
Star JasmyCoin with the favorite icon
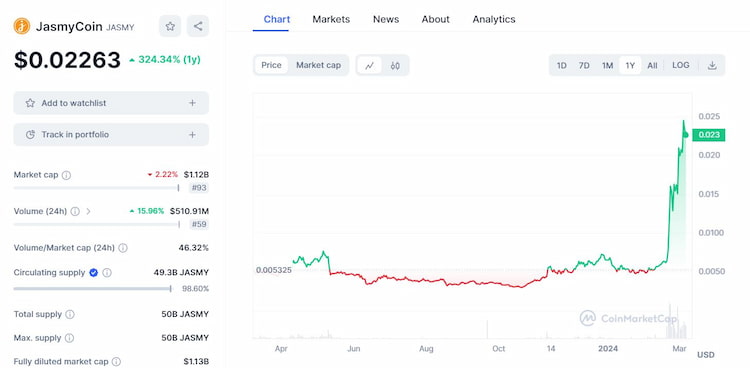pyautogui.click(x=170, y=26)
